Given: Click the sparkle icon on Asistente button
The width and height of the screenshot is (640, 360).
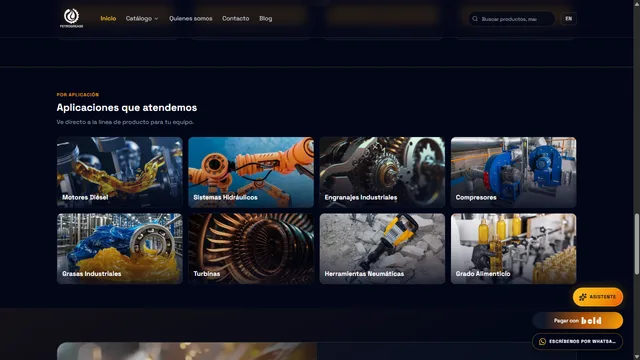Looking at the screenshot, I should tap(583, 297).
